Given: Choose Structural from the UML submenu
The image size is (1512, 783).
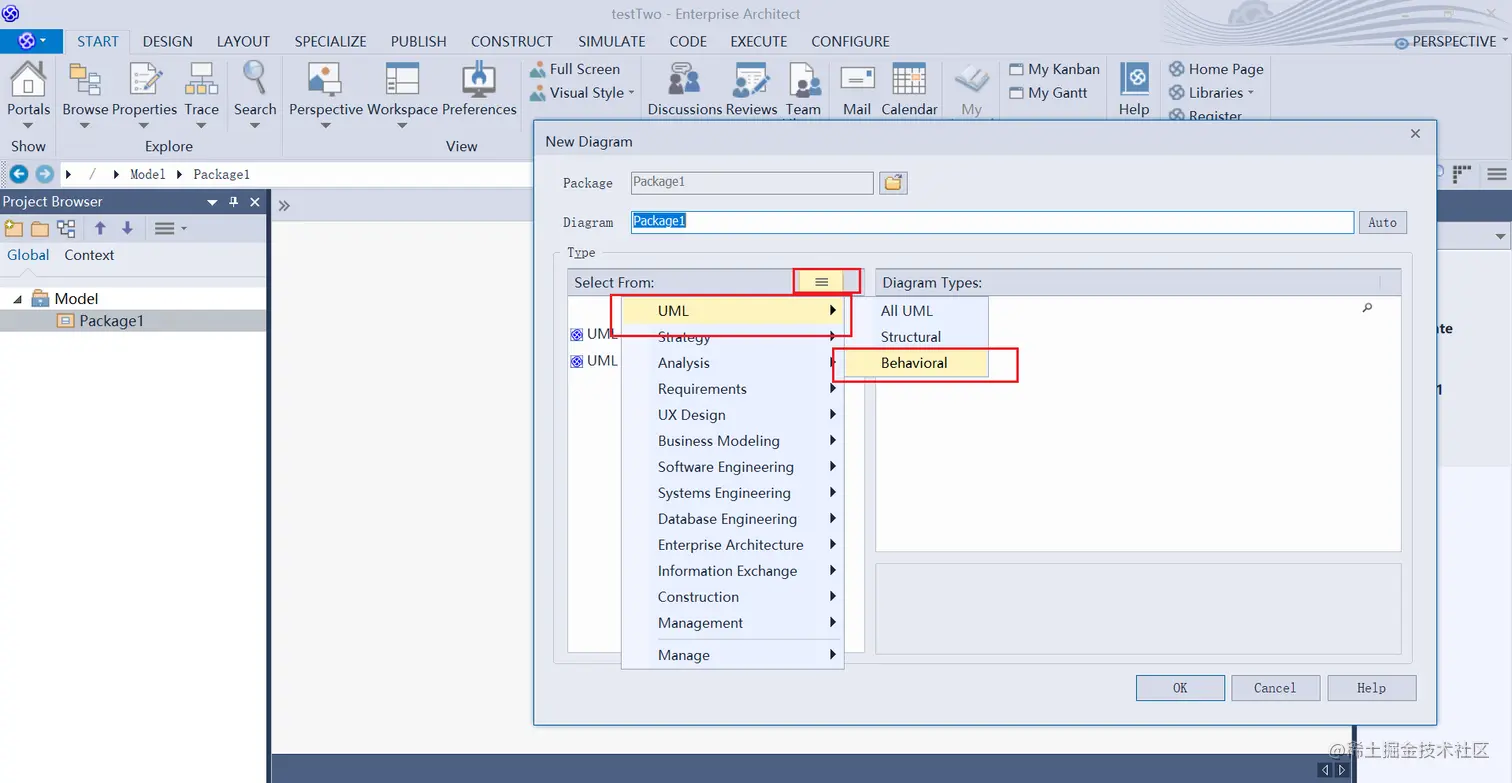Looking at the screenshot, I should click(911, 337).
